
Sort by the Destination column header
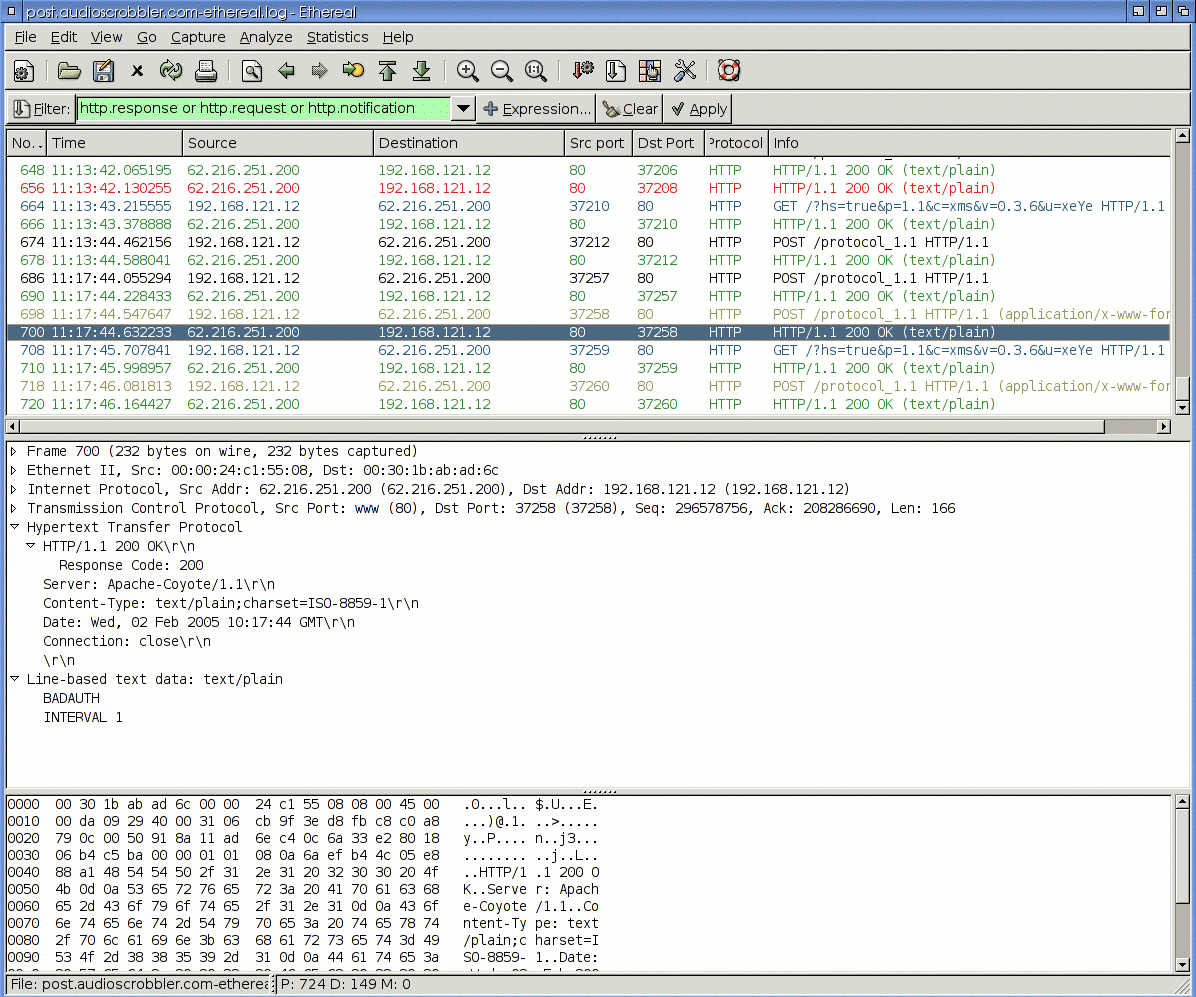468,143
